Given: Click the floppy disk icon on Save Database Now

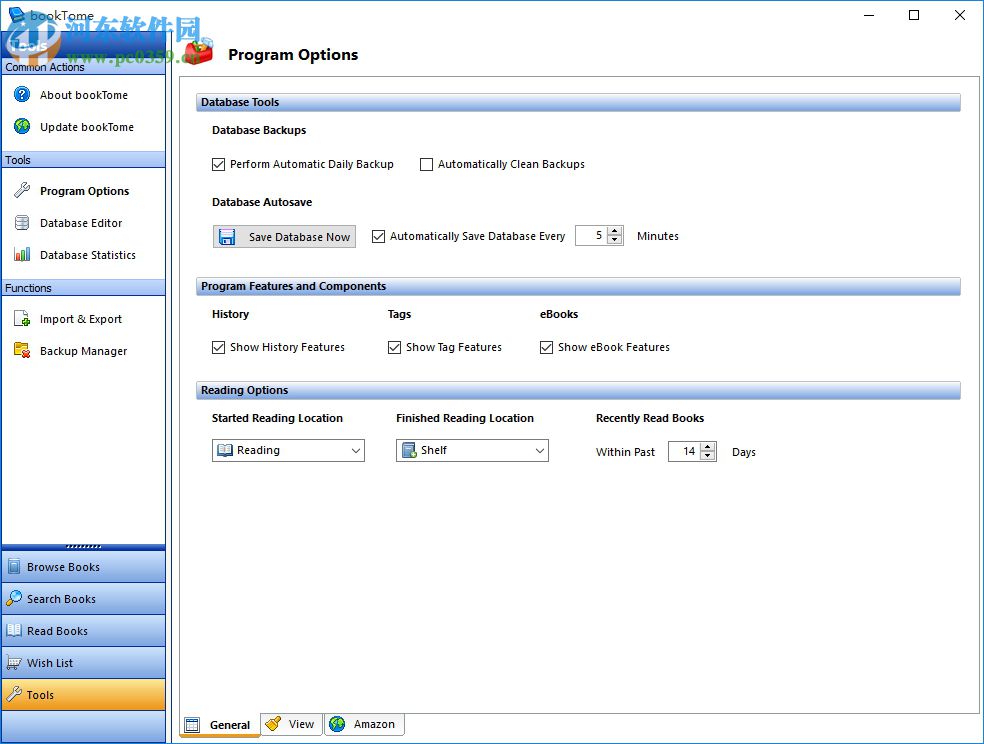Looking at the screenshot, I should (x=227, y=236).
